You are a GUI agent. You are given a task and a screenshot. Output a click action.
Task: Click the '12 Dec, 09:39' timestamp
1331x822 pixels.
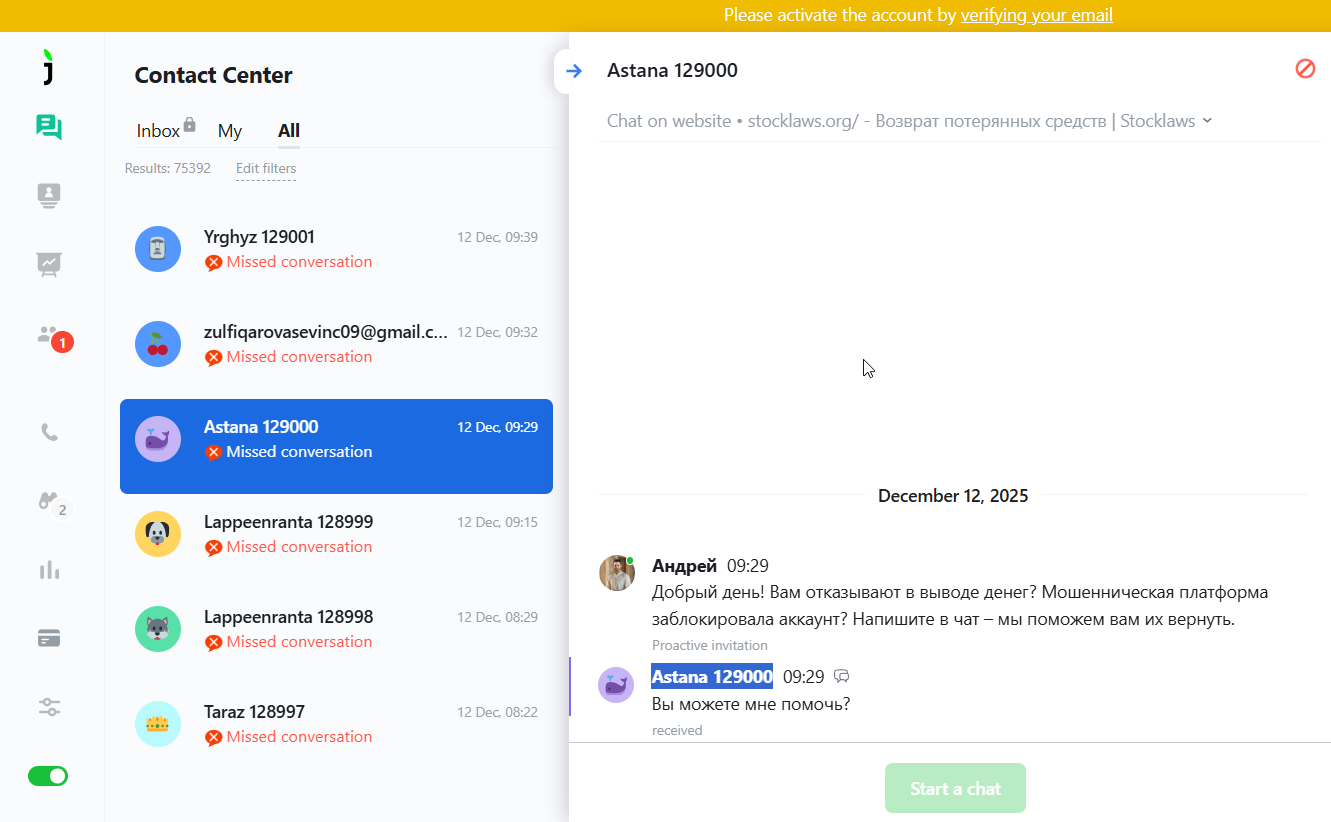[x=498, y=237]
